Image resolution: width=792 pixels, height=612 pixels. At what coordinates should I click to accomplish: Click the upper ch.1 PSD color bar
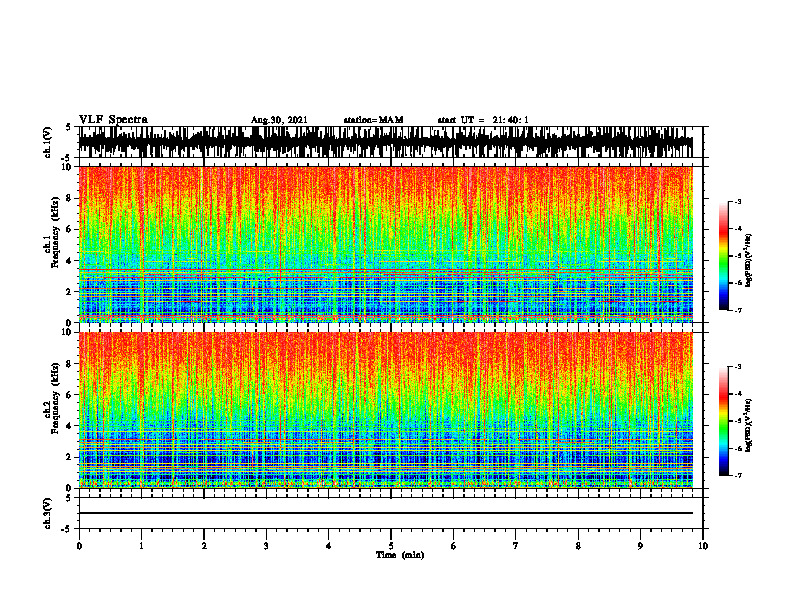coord(723,256)
